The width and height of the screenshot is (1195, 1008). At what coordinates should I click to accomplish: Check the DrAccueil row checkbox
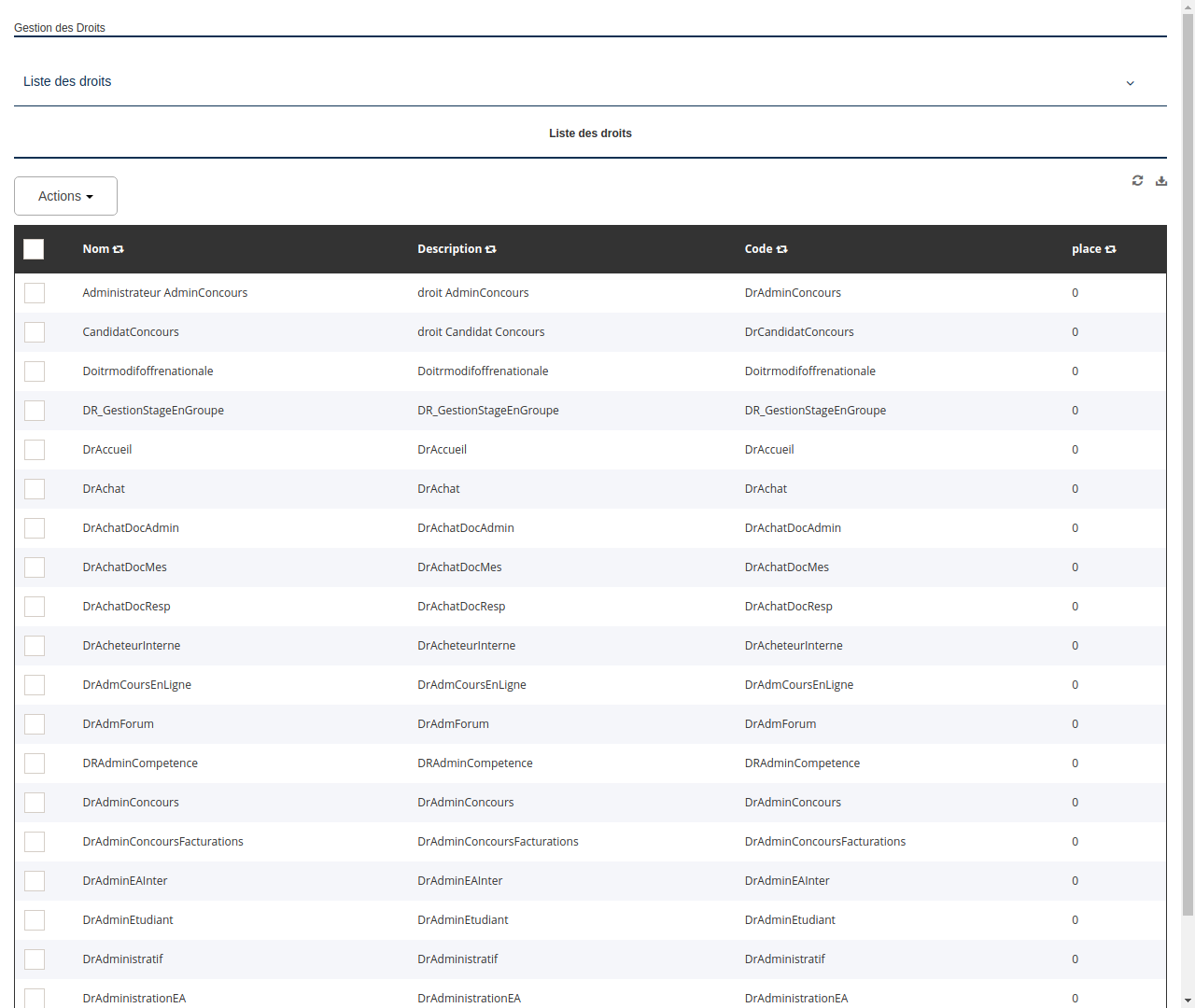pyautogui.click(x=35, y=449)
